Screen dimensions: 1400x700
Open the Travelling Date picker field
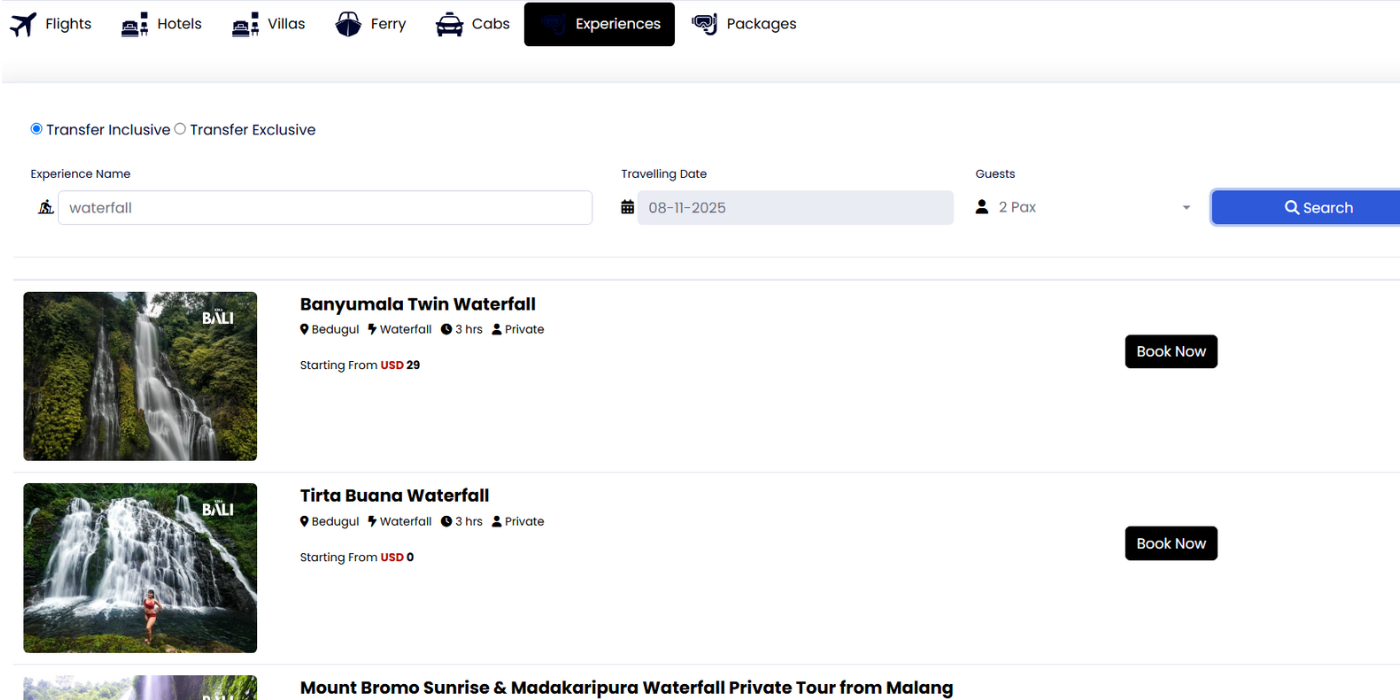[x=795, y=208]
